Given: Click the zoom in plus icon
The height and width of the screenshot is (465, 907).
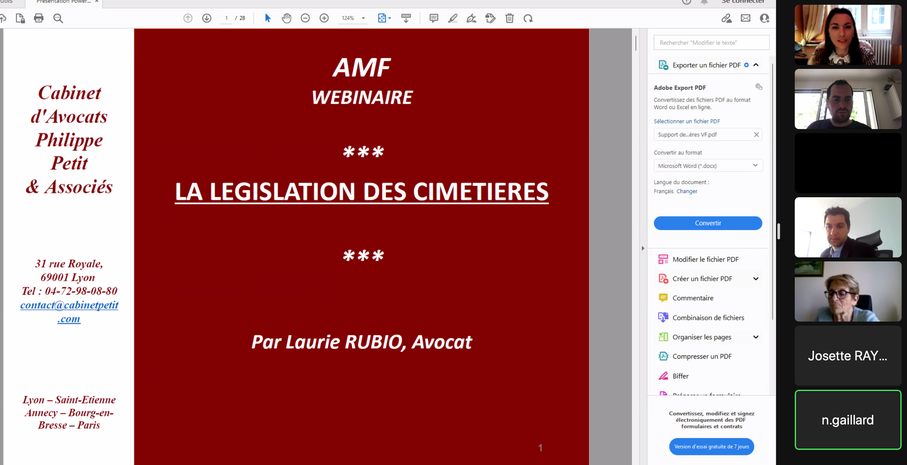Looking at the screenshot, I should tap(324, 18).
